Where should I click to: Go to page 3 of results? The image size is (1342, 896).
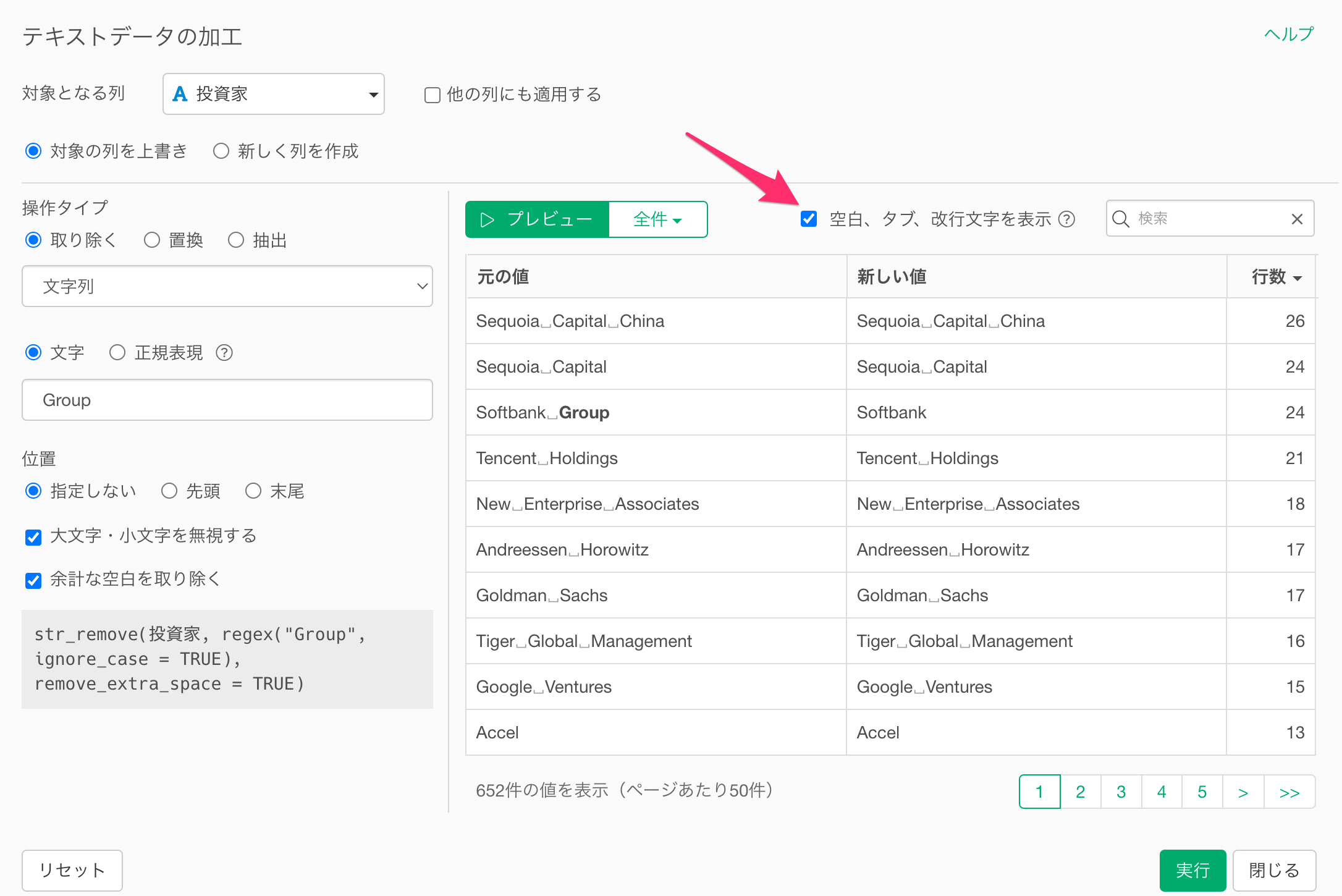(x=1121, y=792)
